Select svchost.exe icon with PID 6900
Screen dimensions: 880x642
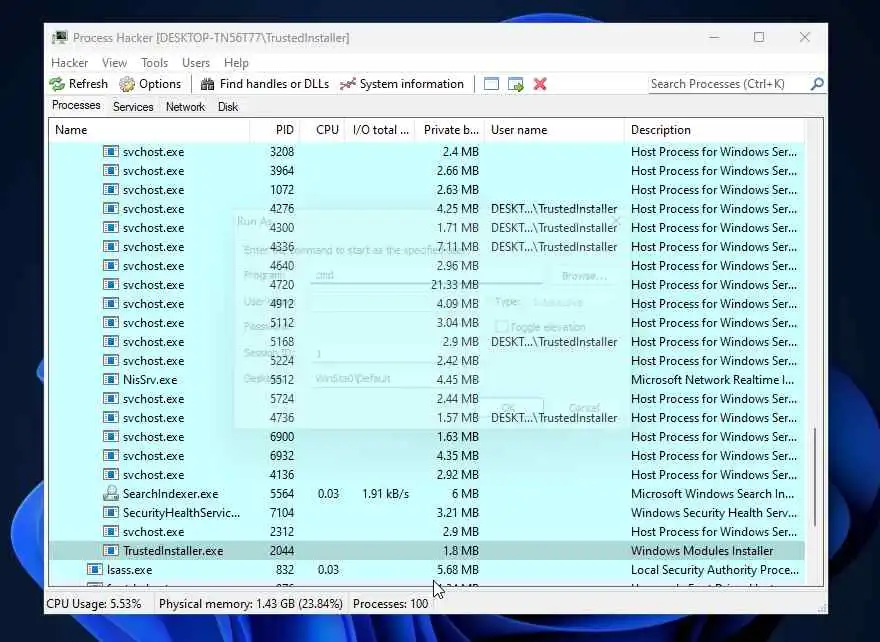coord(111,437)
